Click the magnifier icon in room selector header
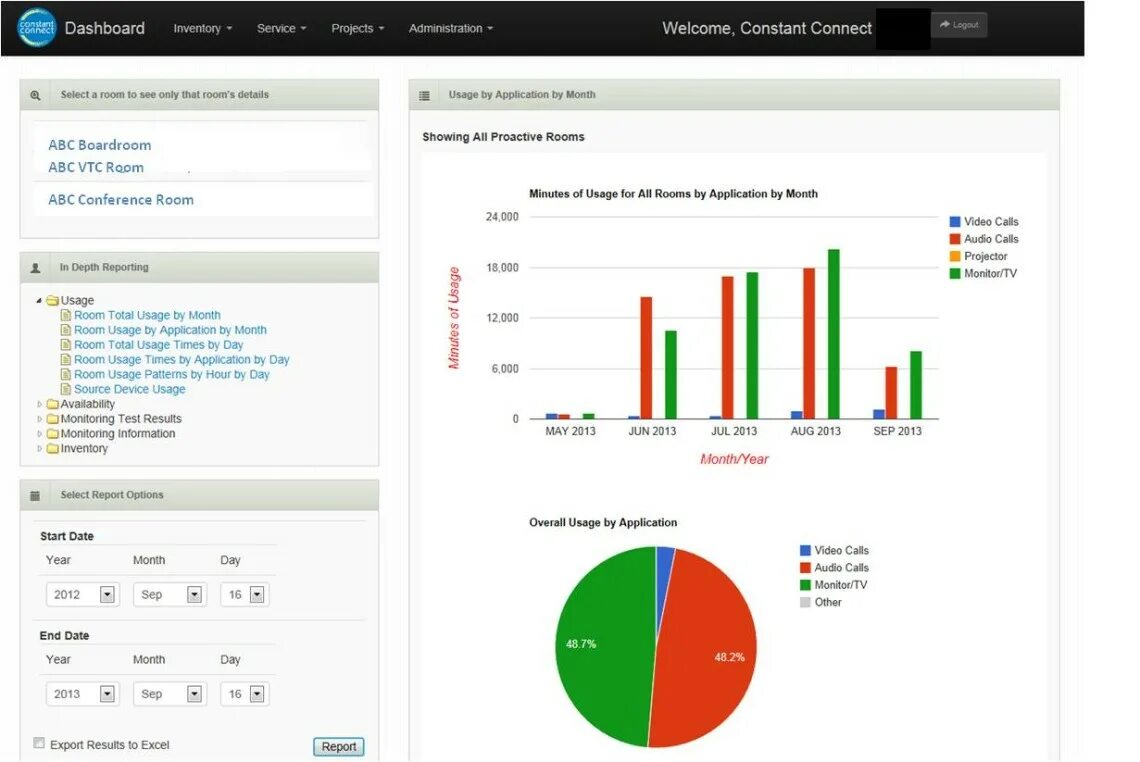The image size is (1140, 762). click(x=35, y=95)
